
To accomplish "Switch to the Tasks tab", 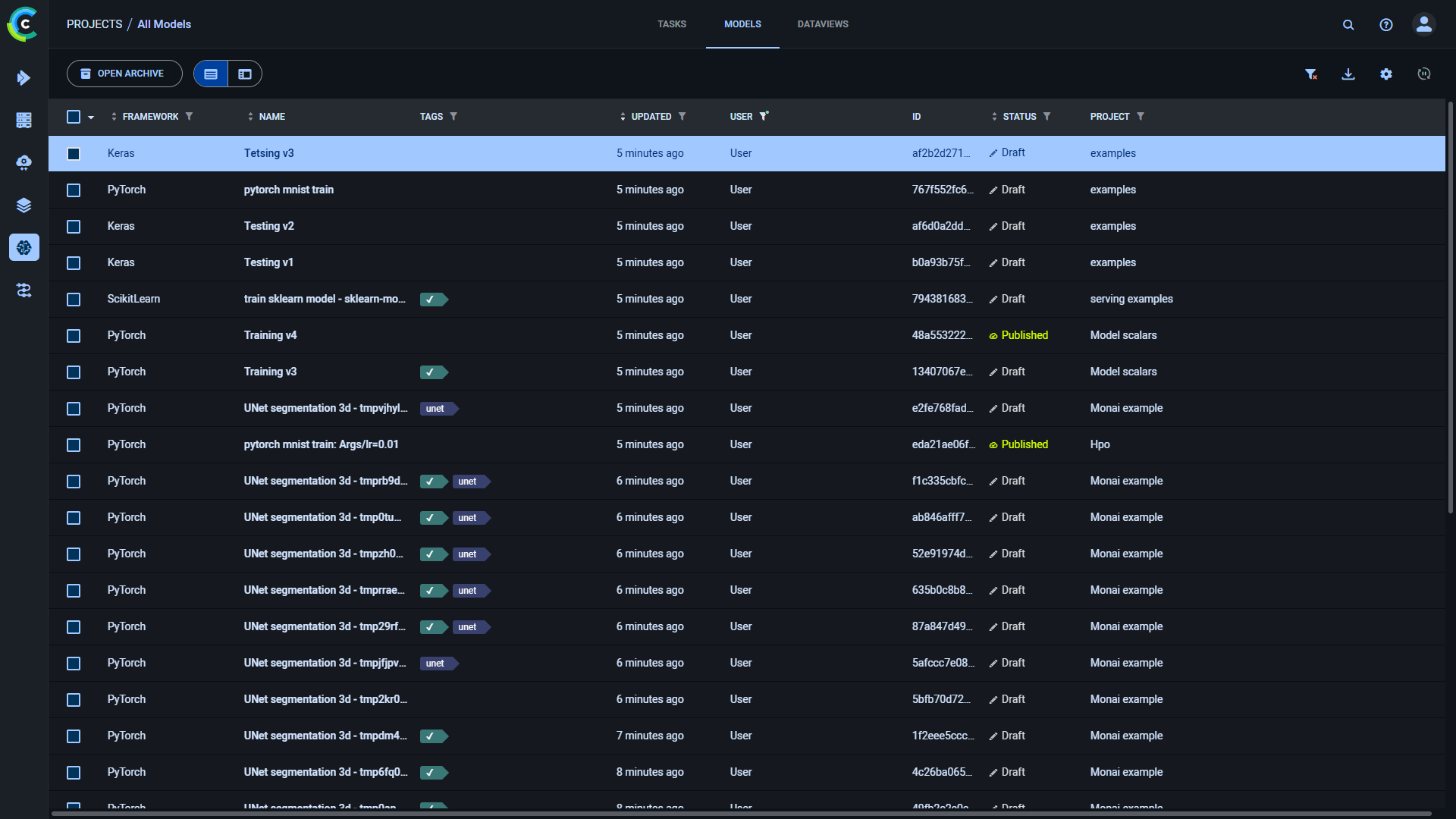I will [672, 24].
